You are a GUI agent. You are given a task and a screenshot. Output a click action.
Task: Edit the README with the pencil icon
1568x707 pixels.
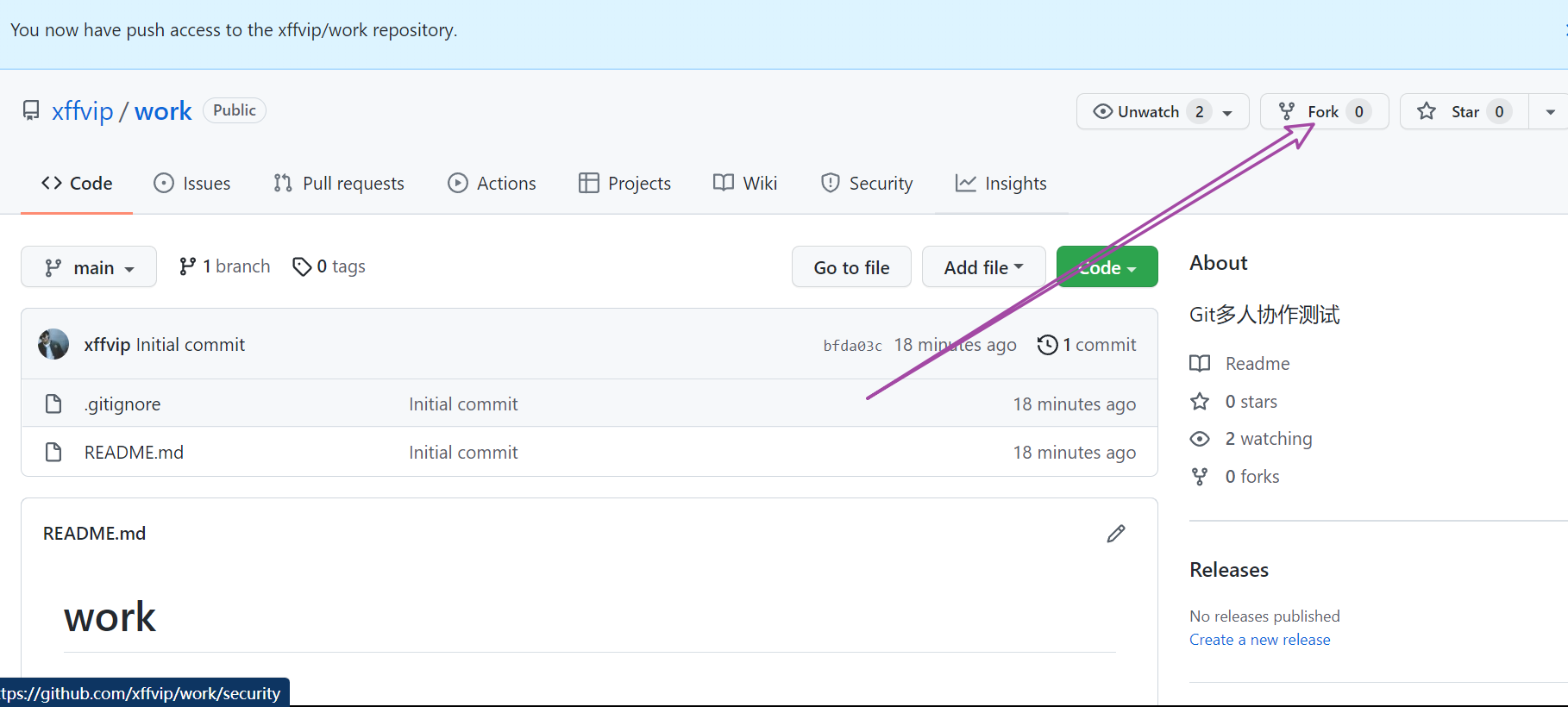click(1116, 534)
